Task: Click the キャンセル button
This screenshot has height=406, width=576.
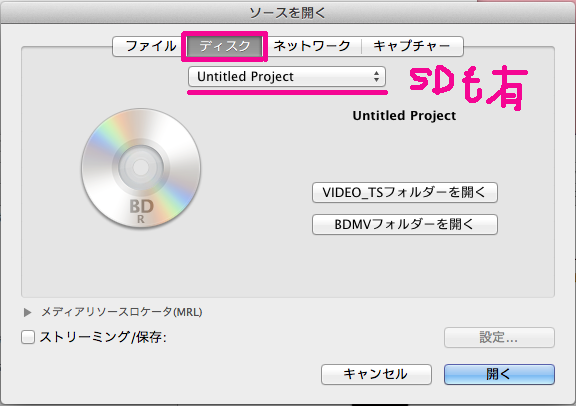Action: [376, 374]
